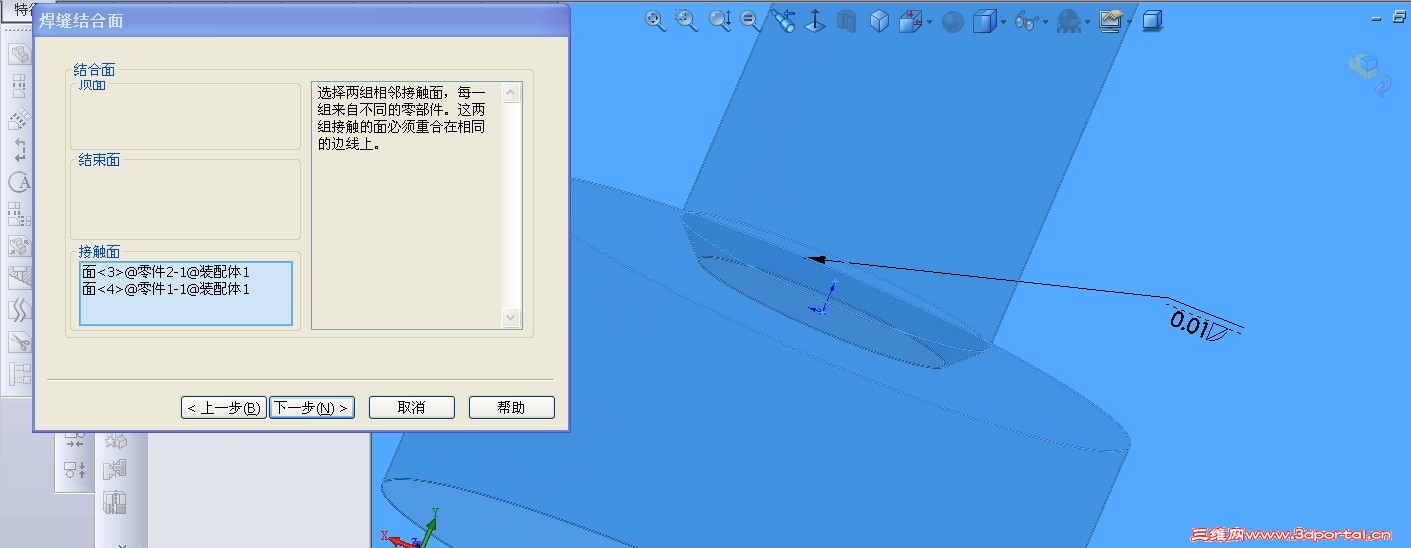Viewport: 1411px width, 548px height.
Task: Open the Hide/Show Items dropdown arrow
Action: tap(1046, 22)
